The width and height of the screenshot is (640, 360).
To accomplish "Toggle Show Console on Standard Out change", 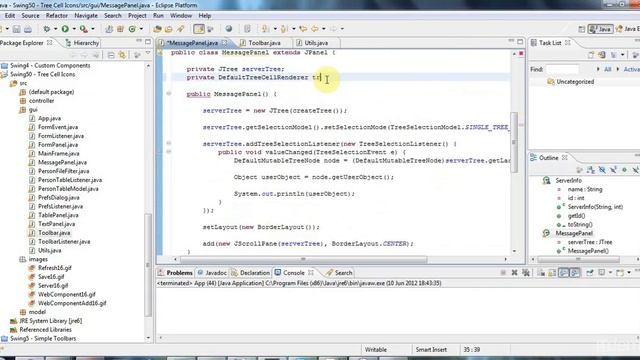I will (564, 273).
